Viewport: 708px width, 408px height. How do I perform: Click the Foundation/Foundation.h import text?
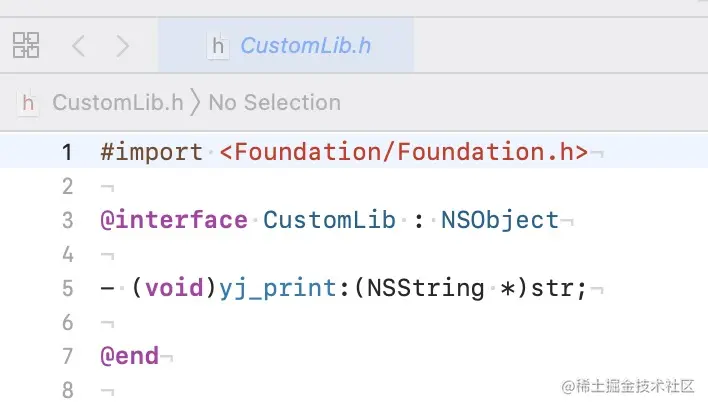[x=403, y=152]
